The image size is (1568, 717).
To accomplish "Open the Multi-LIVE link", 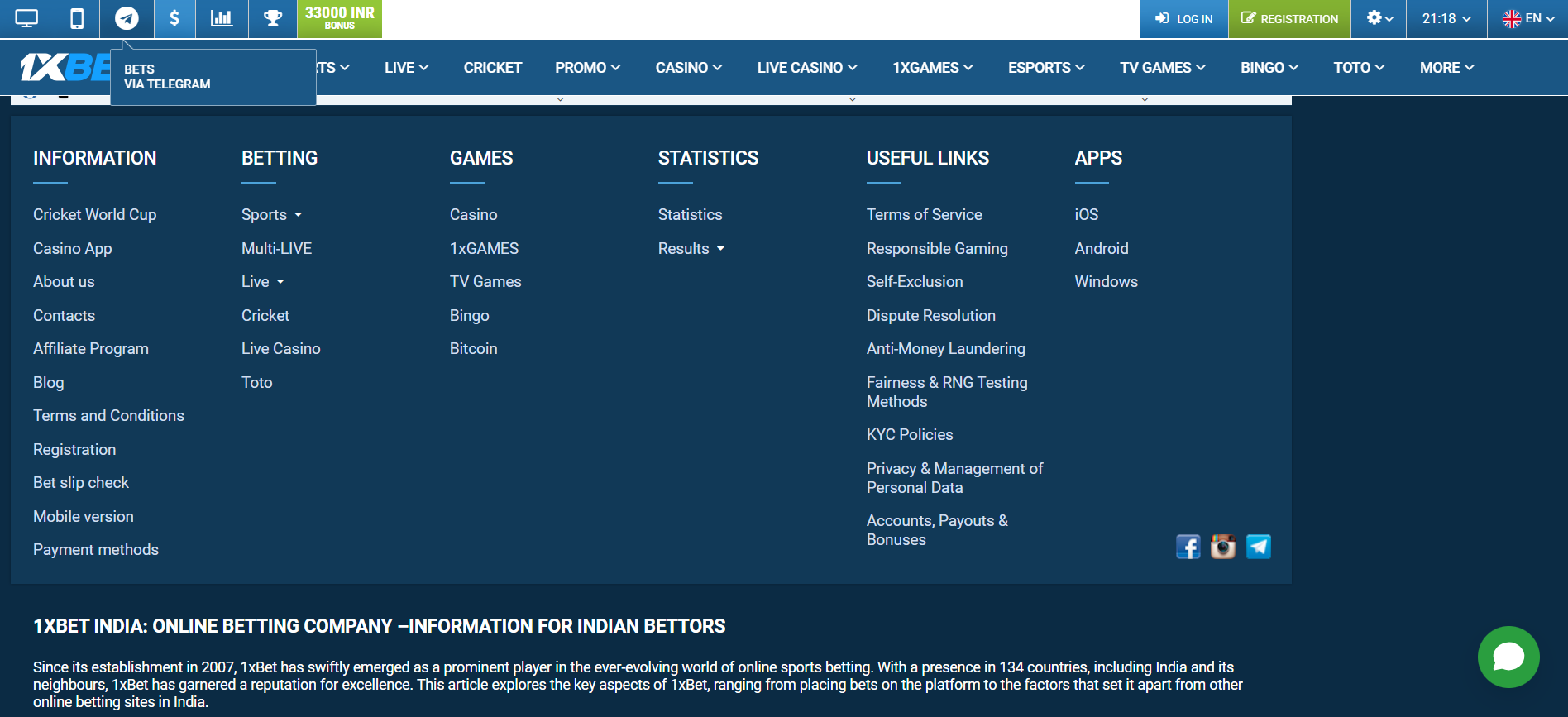I will (x=277, y=248).
